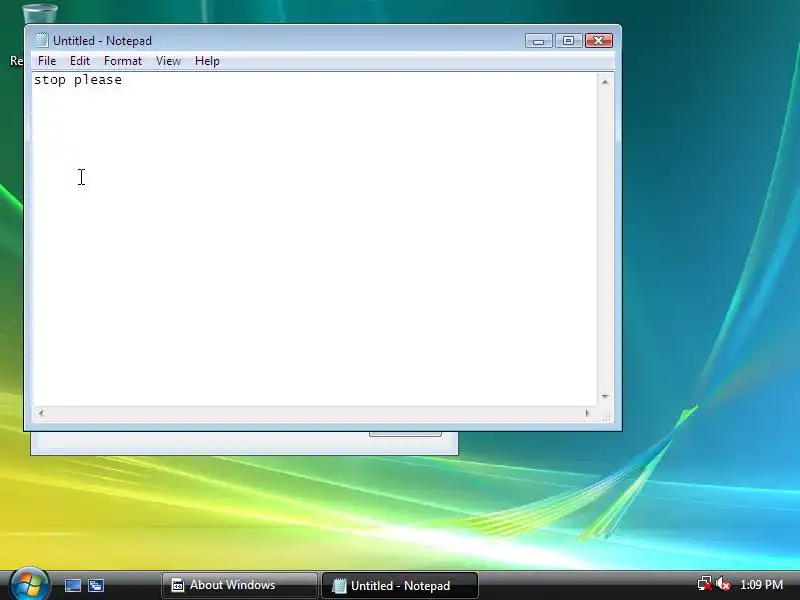Click the Windows Start orb

(x=29, y=584)
